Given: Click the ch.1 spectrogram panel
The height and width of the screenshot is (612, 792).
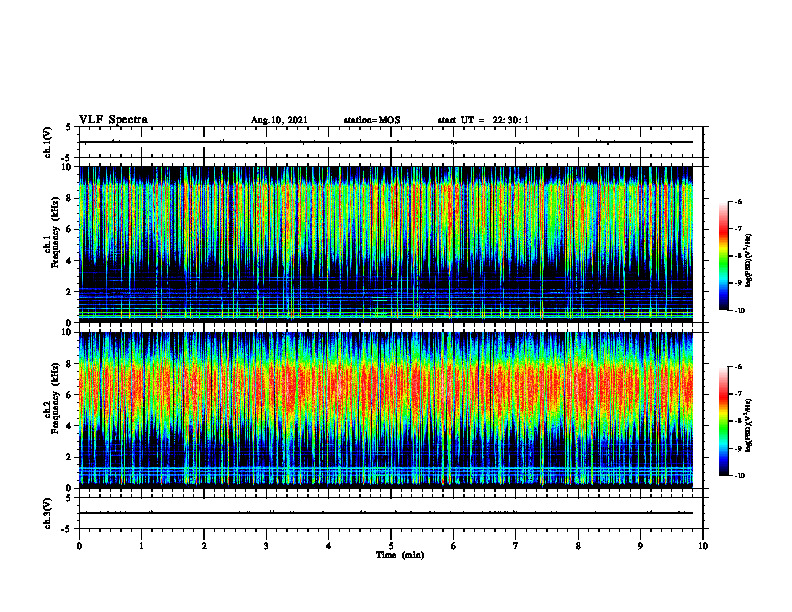Looking at the screenshot, I should click(x=386, y=244).
